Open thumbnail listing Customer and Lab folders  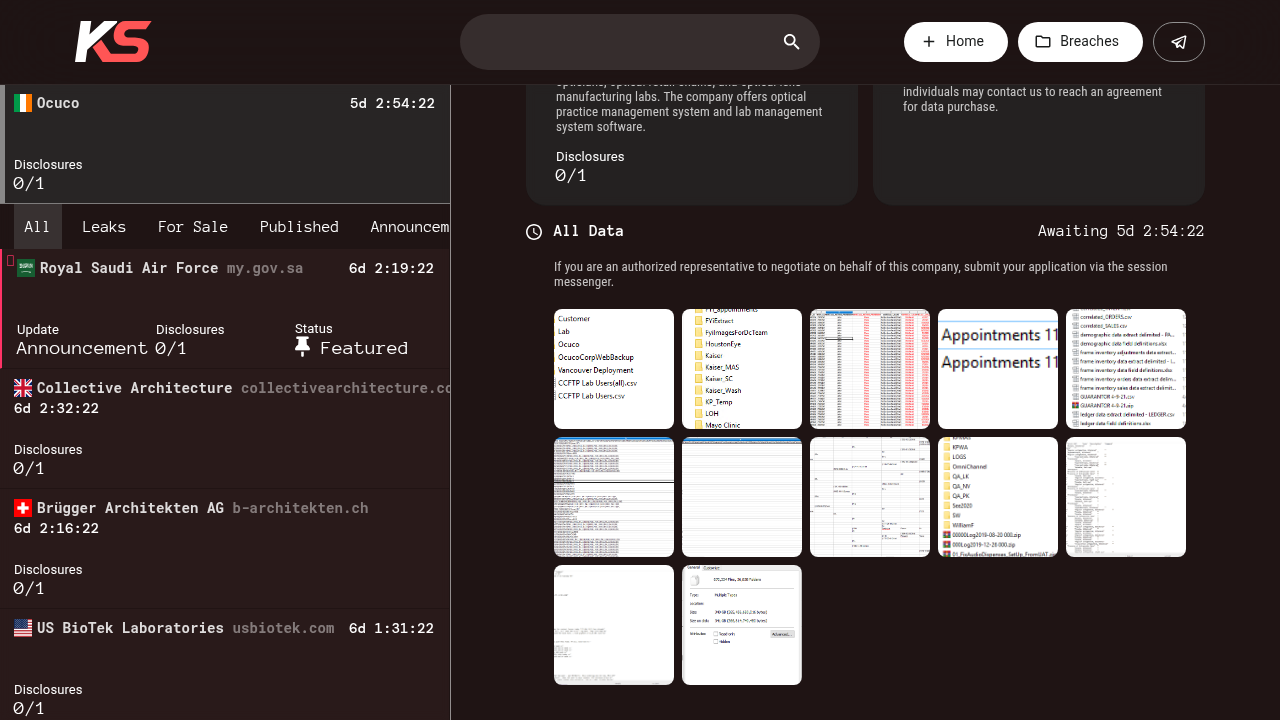[614, 369]
